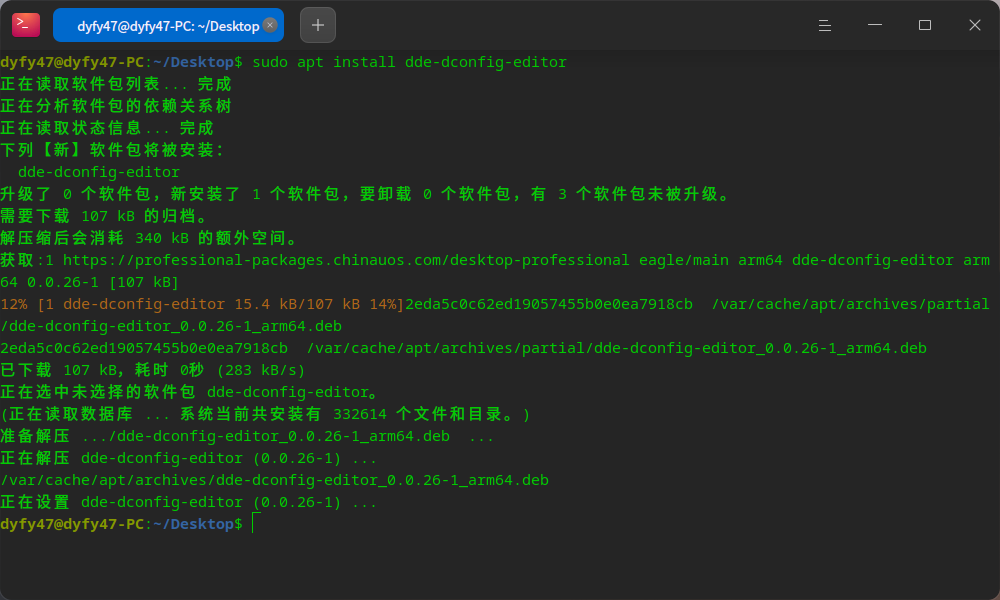This screenshot has height=600, width=1000.
Task: Click the command 'sudo apt install dde-dconfig-editor'
Action: click(409, 62)
